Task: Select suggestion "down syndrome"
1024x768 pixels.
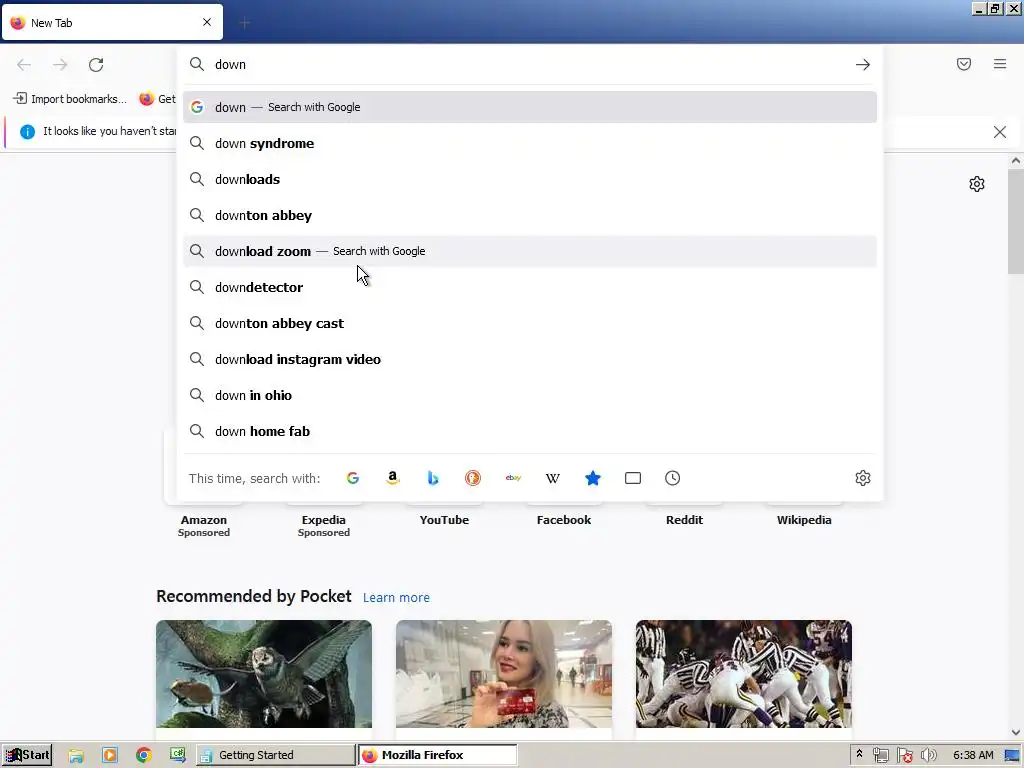Action: point(530,144)
